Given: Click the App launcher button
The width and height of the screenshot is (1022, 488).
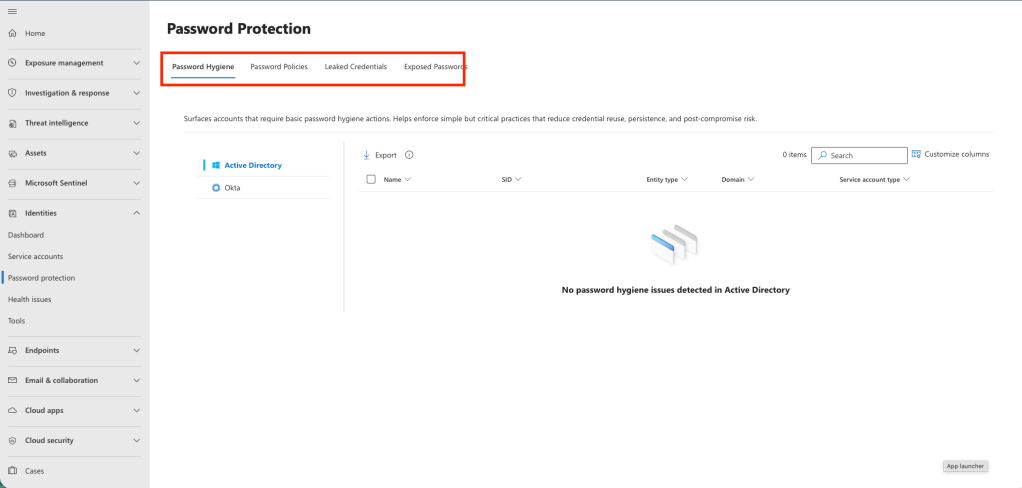Looking at the screenshot, I should tap(966, 466).
